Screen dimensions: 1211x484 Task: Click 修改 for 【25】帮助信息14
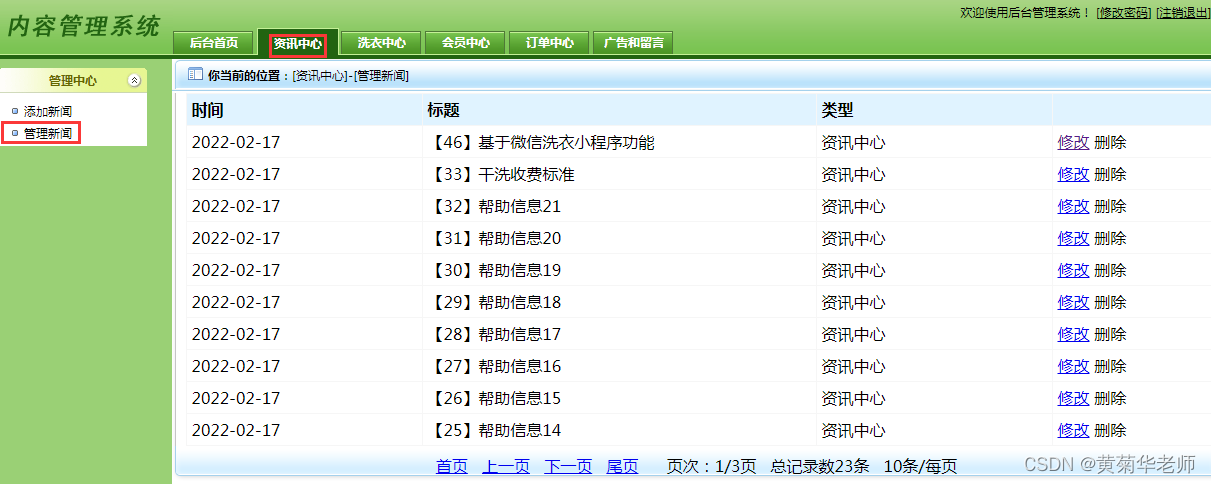tap(1073, 430)
